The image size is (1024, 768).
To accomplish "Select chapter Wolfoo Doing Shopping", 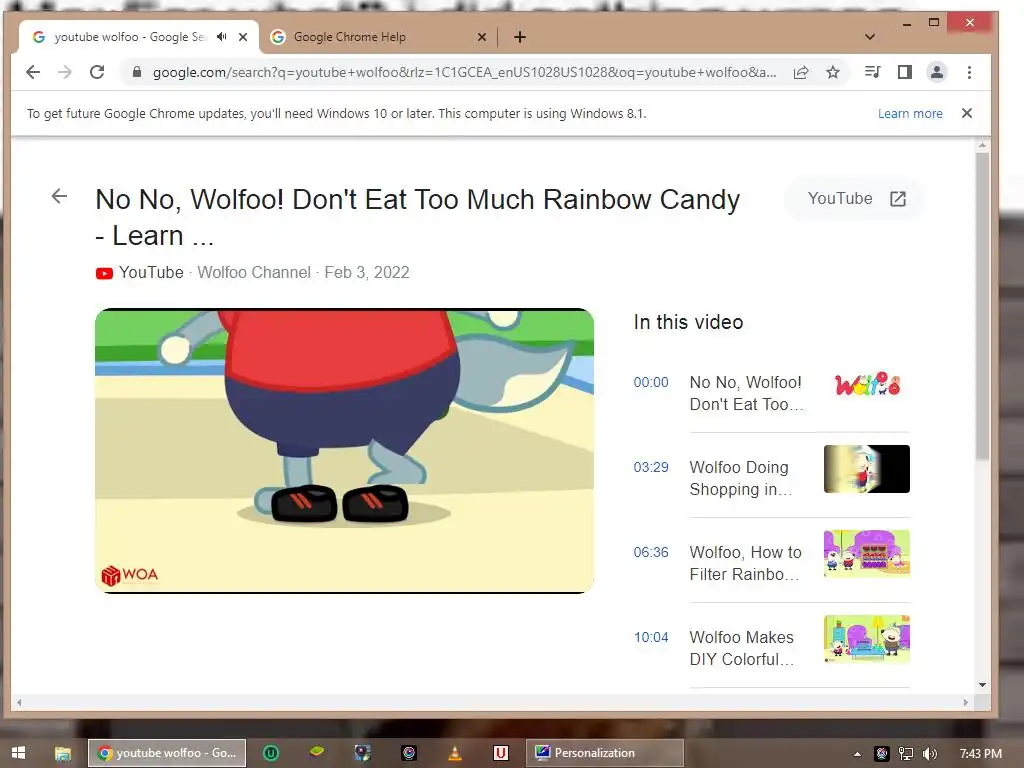I will [x=741, y=478].
